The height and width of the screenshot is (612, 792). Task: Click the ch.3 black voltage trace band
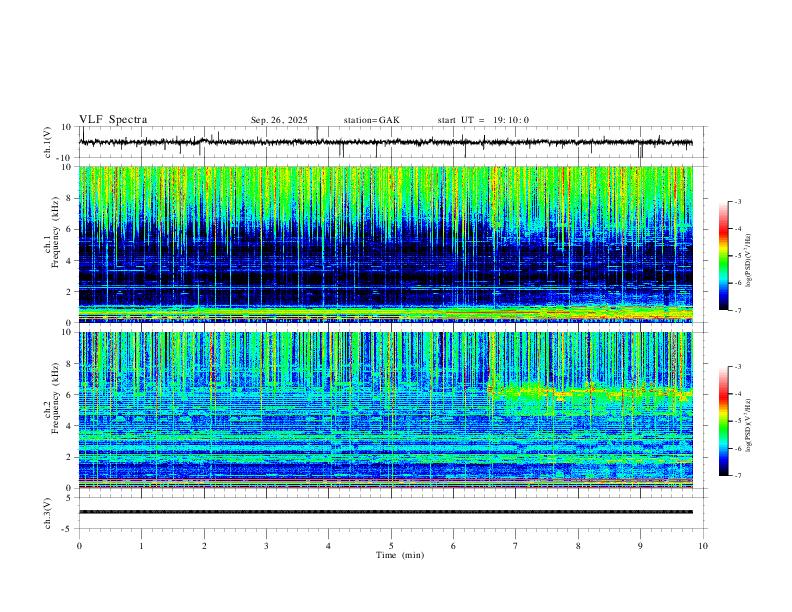click(x=385, y=512)
